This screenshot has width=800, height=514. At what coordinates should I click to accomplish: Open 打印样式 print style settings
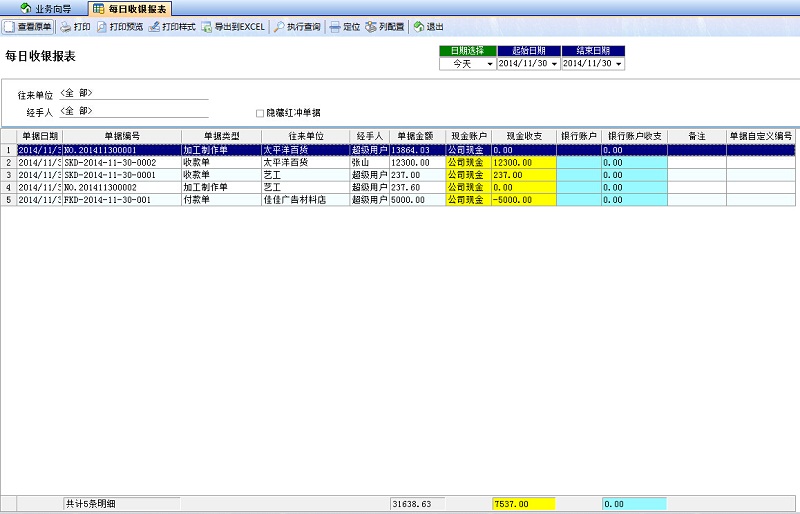click(x=155, y=27)
